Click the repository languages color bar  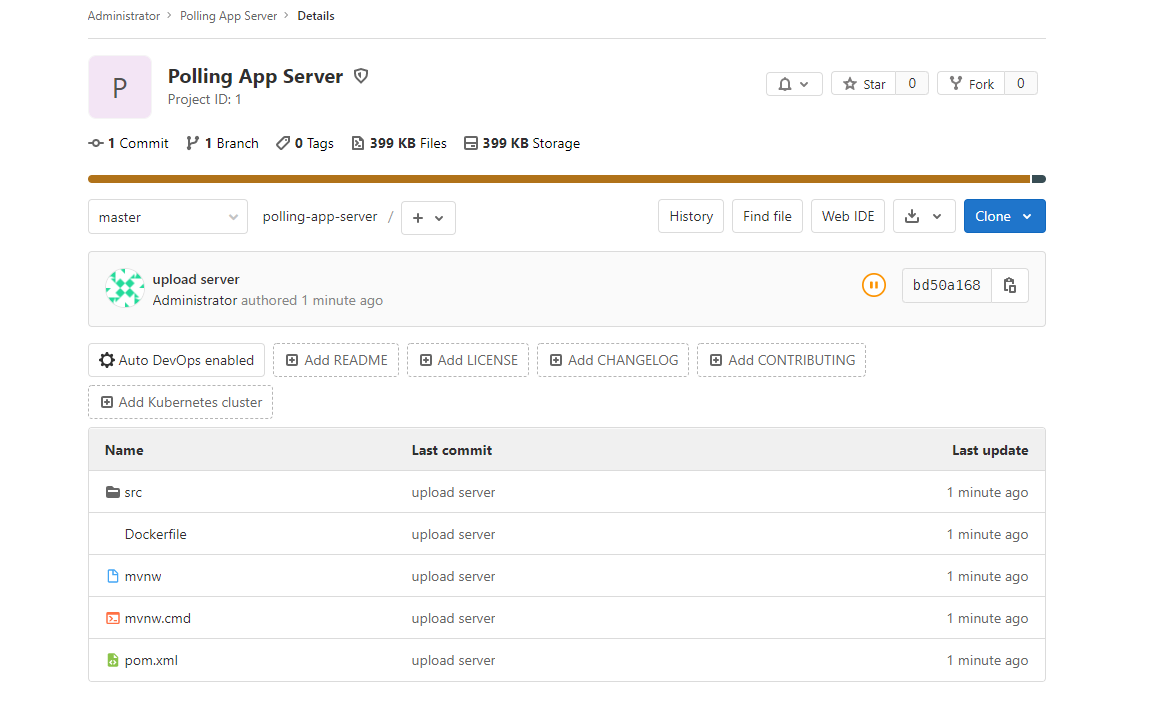pos(558,179)
